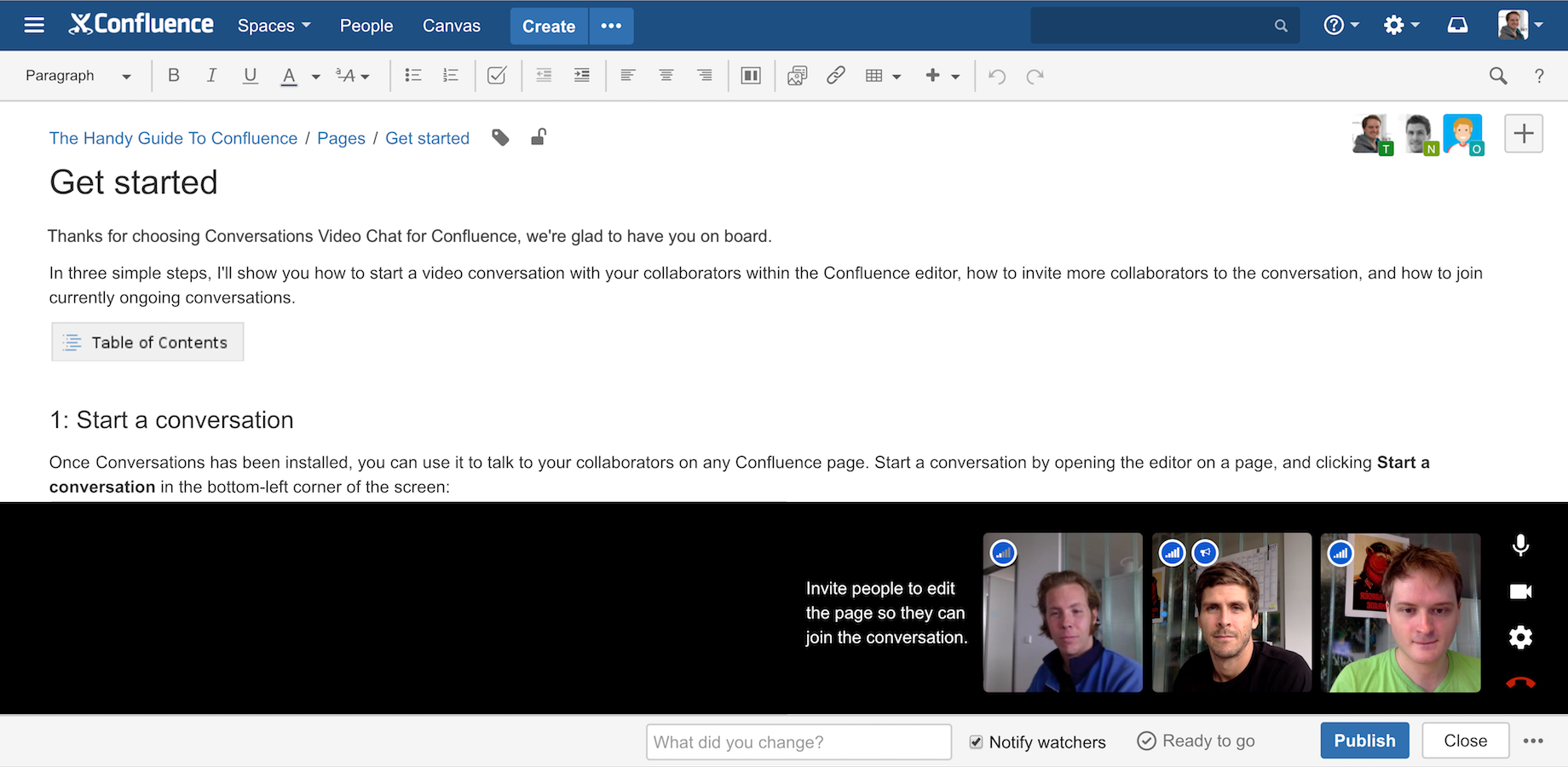This screenshot has width=1568, height=767.
Task: Open the insert more content dropdown
Action: [x=943, y=76]
